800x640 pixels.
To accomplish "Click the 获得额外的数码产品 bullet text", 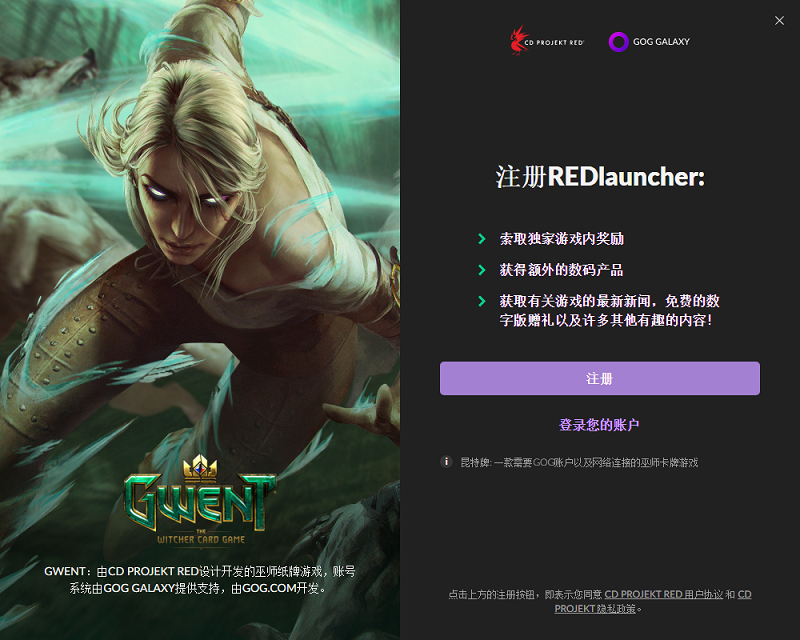I will coord(561,270).
